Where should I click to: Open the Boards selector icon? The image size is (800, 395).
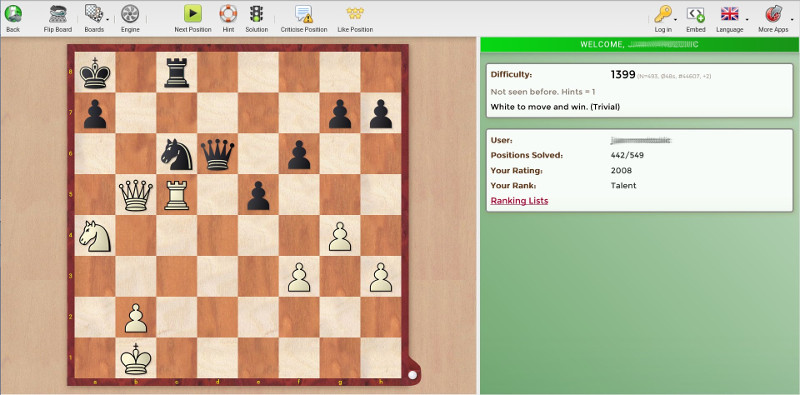point(93,14)
